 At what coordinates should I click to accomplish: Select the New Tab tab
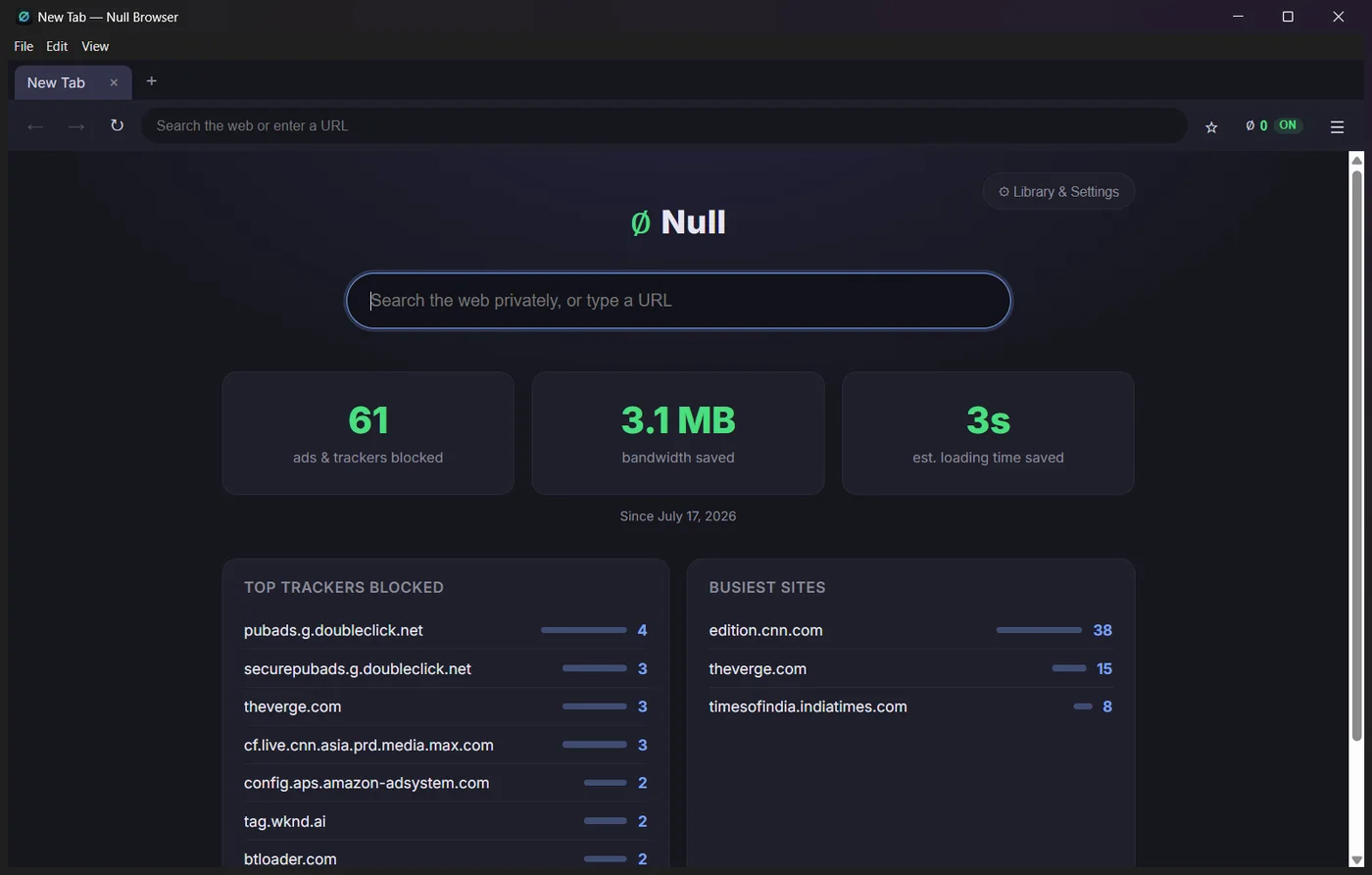[73, 82]
